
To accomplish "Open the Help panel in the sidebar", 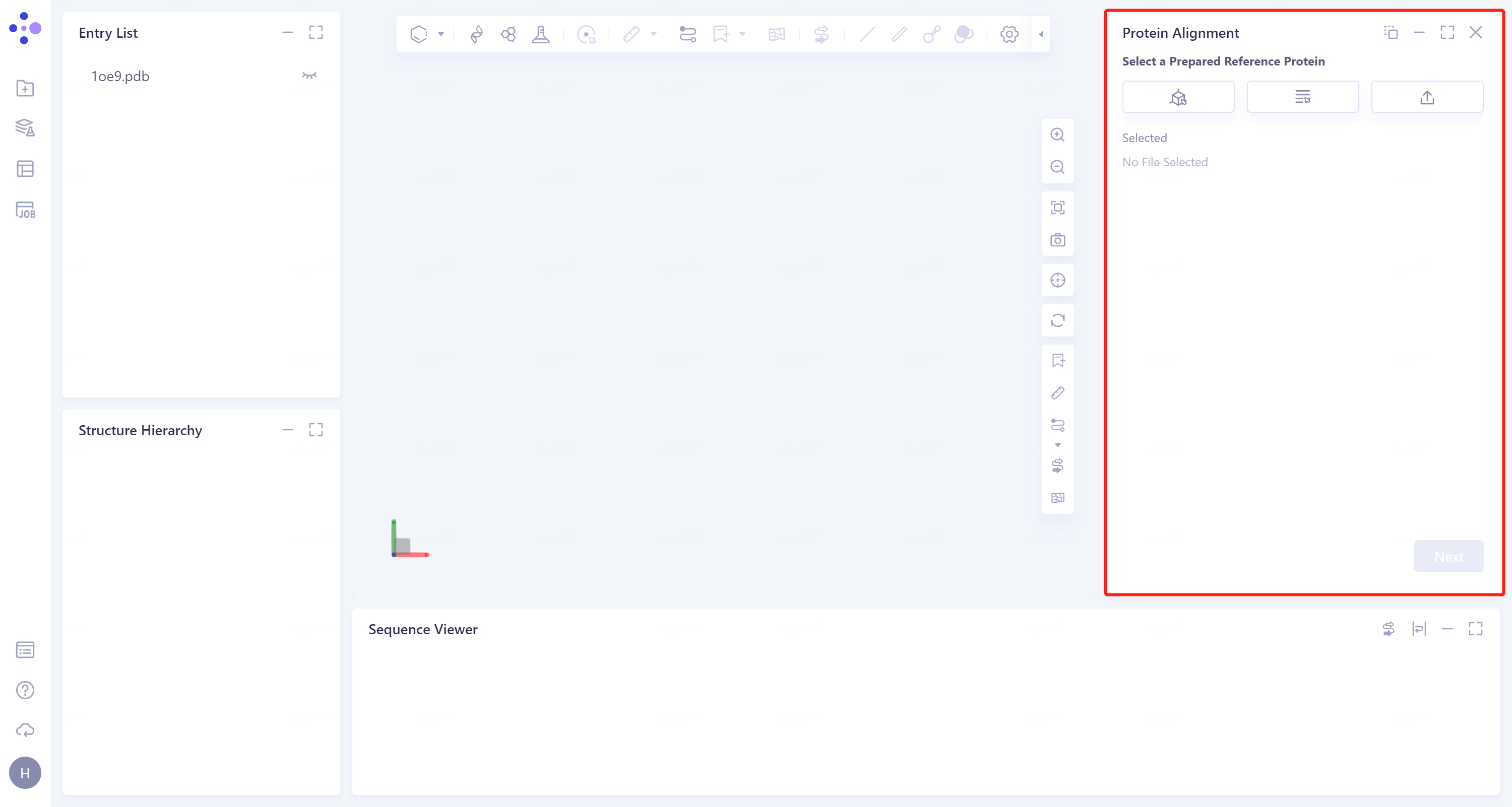I will pos(25,690).
